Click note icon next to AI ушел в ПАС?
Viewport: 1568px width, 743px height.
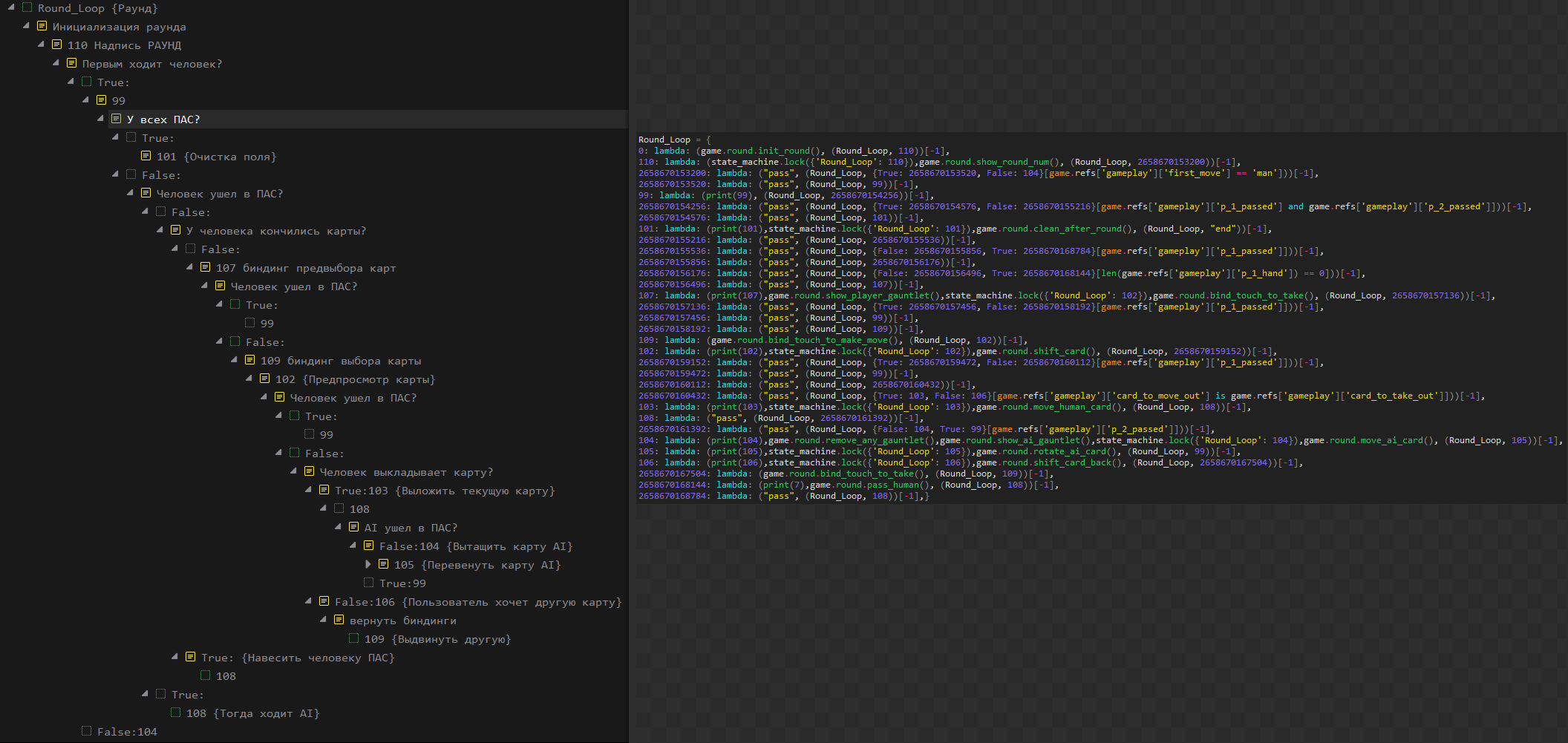coord(354,527)
